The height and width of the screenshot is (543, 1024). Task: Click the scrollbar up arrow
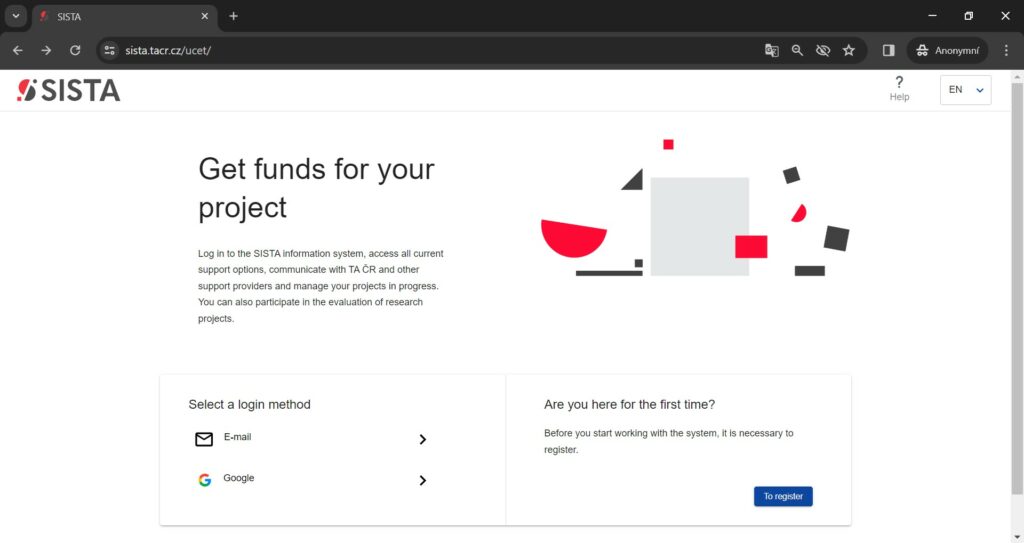[x=1017, y=76]
